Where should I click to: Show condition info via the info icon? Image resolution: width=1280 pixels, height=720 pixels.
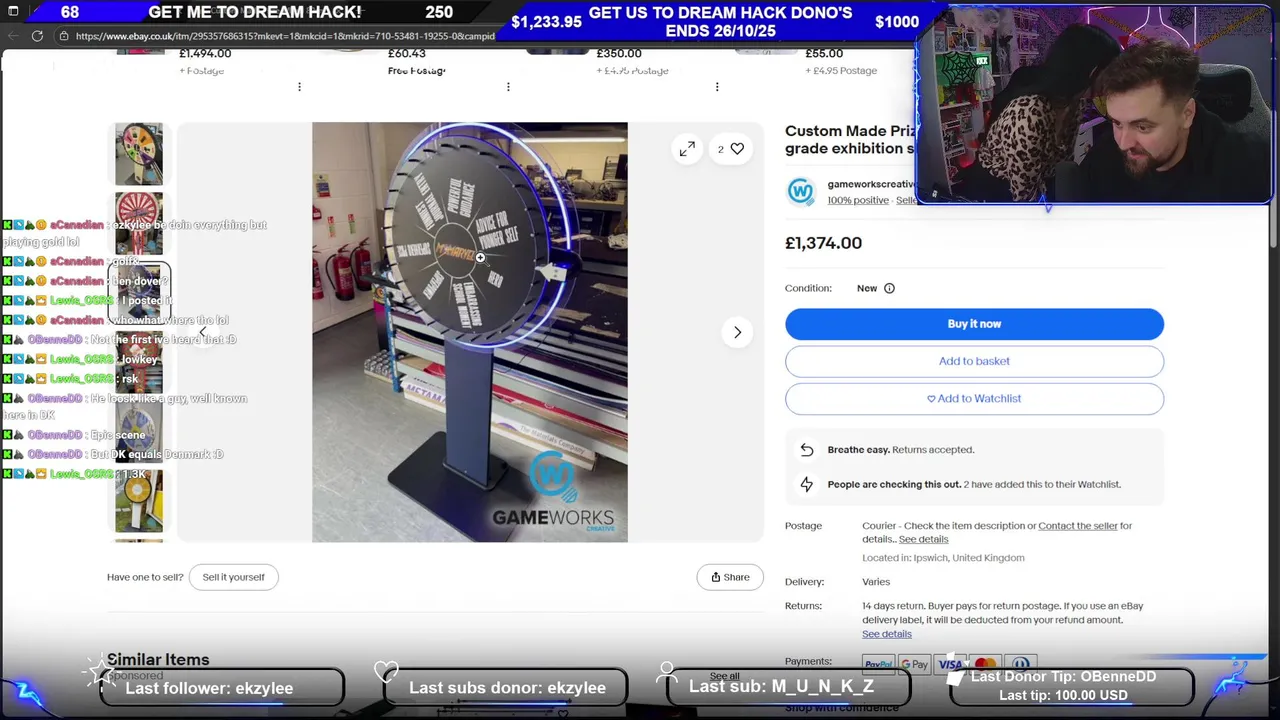point(889,288)
